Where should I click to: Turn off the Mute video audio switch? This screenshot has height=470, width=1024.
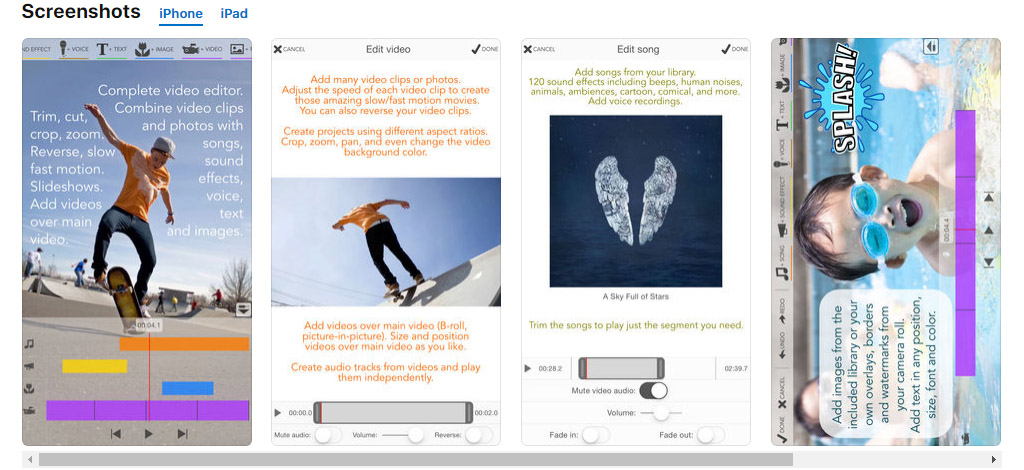pos(653,391)
